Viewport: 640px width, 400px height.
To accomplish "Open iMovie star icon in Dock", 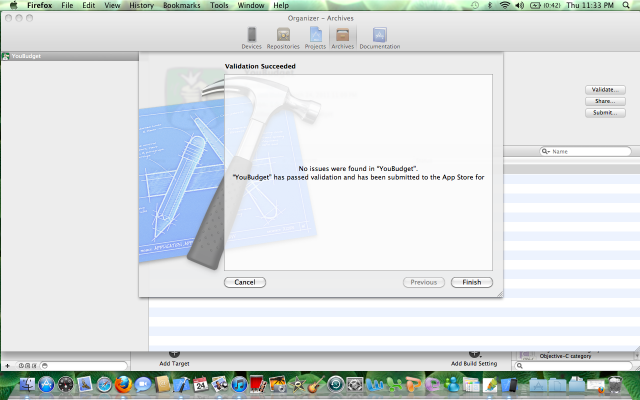I will click(297, 384).
